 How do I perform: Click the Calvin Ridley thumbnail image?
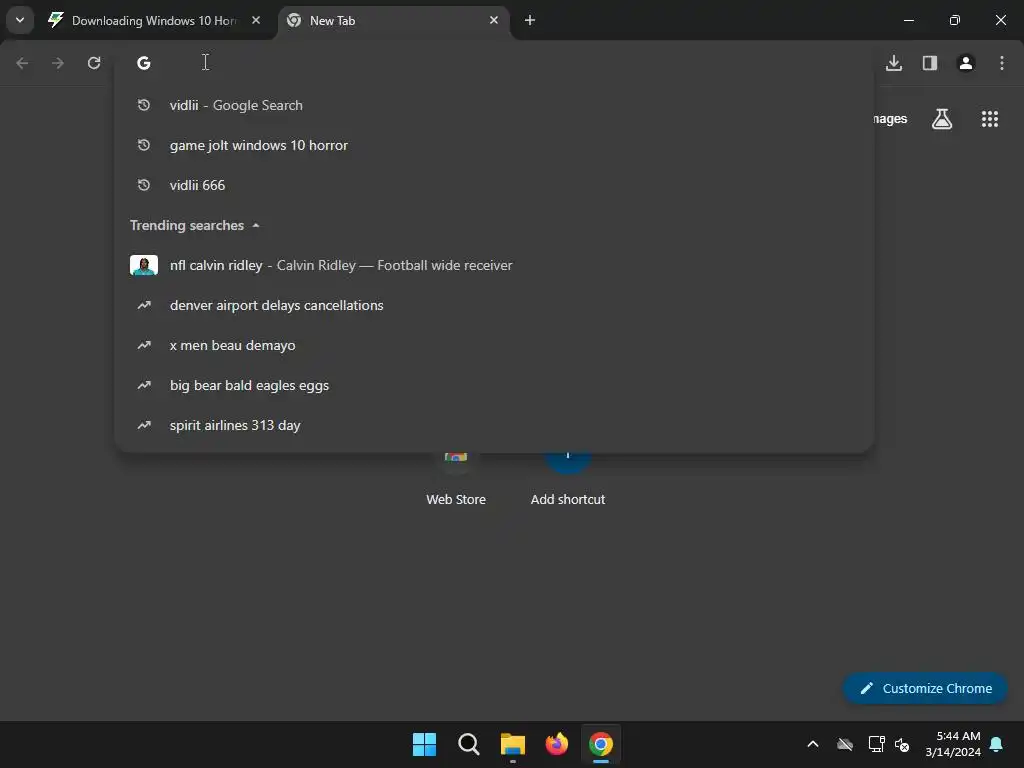point(144,265)
